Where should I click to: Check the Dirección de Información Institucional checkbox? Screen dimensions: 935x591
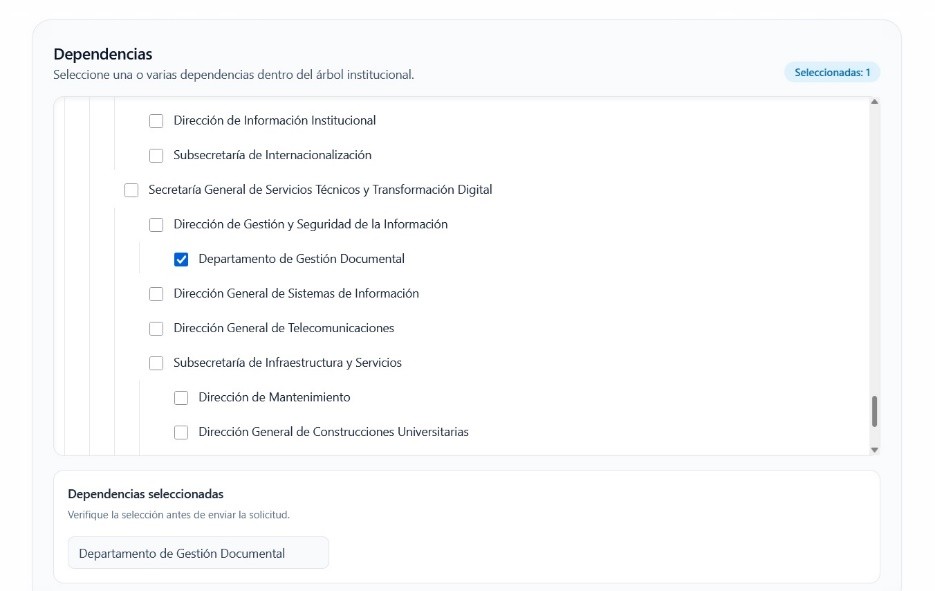(x=156, y=121)
